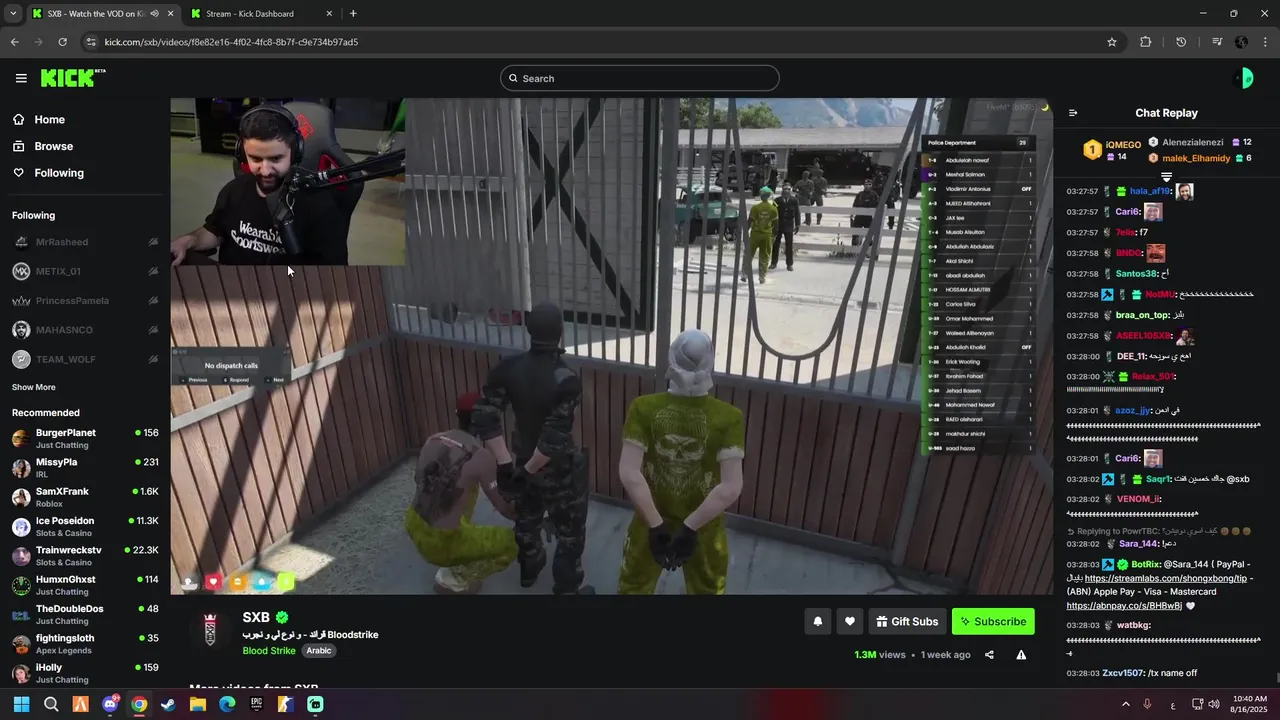Report the video with warning icon

pyautogui.click(x=1021, y=655)
